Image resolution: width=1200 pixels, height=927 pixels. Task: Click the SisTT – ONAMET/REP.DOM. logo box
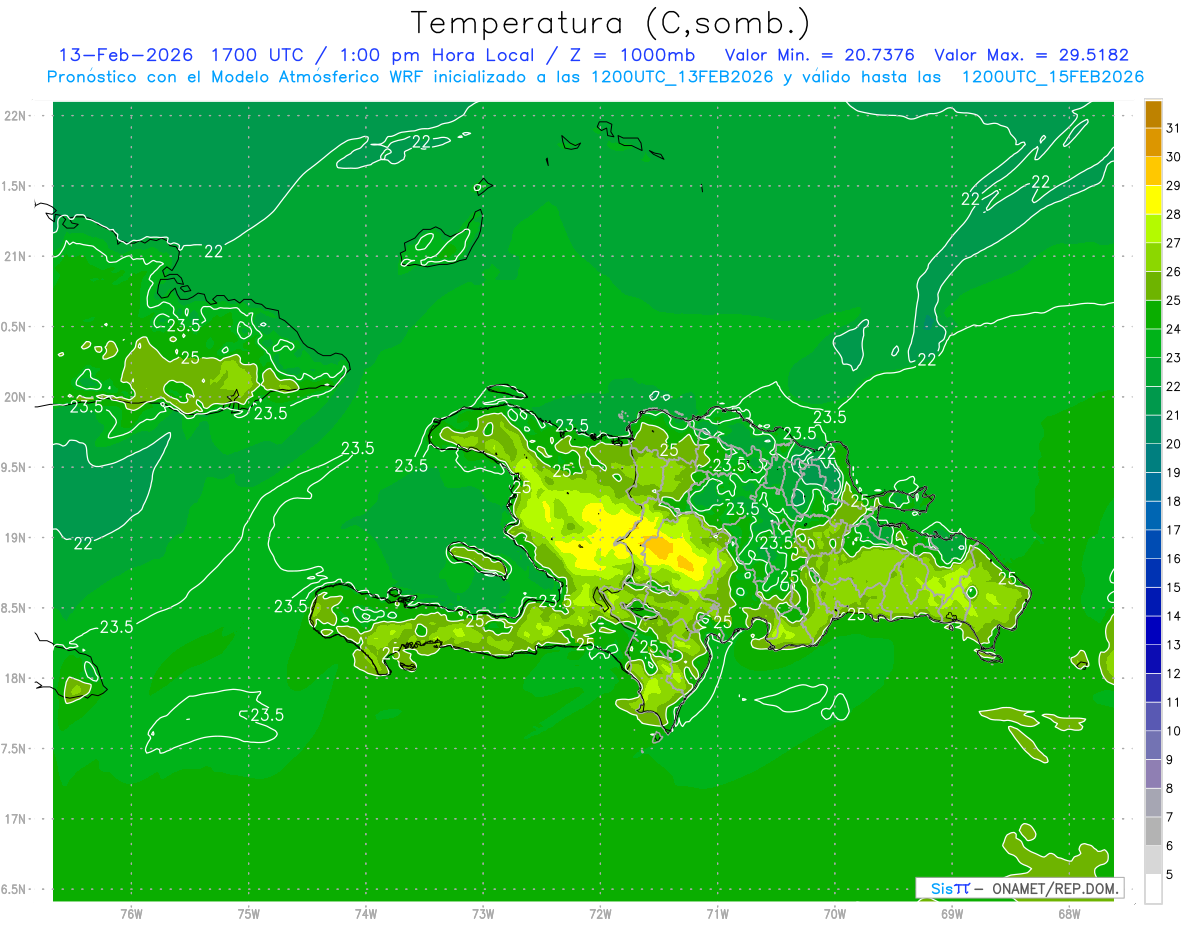(x=1020, y=888)
